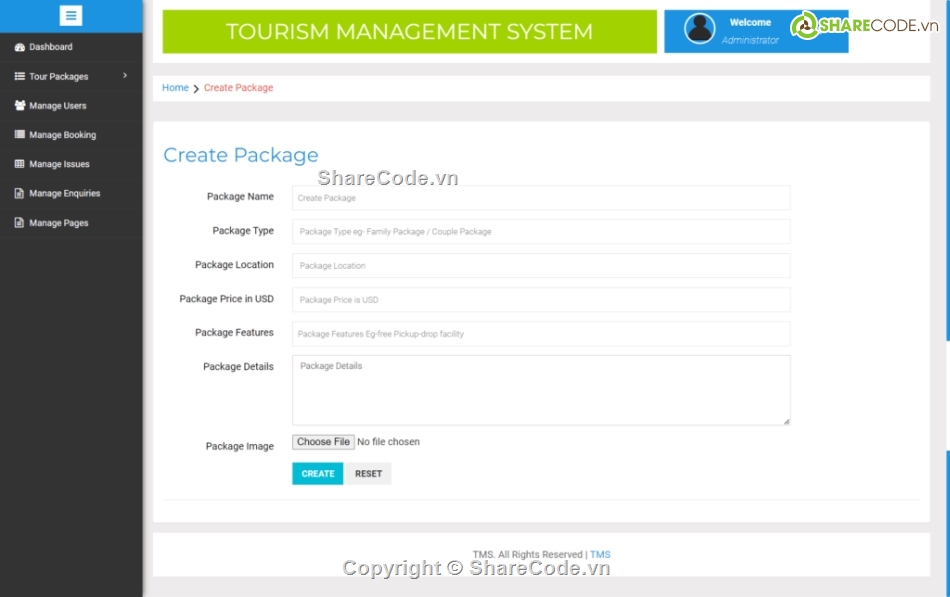The image size is (950, 597).
Task: Click the 'Create Package' page heading
Action: (x=241, y=155)
